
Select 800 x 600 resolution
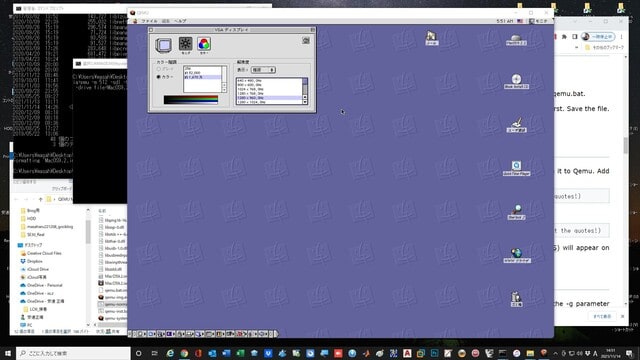(269, 85)
